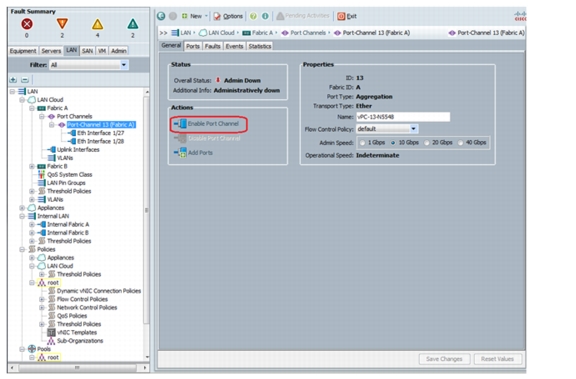This screenshot has width=576, height=379.
Task: Click Port Channels in the breadcrumb
Action: pyautogui.click(x=308, y=33)
